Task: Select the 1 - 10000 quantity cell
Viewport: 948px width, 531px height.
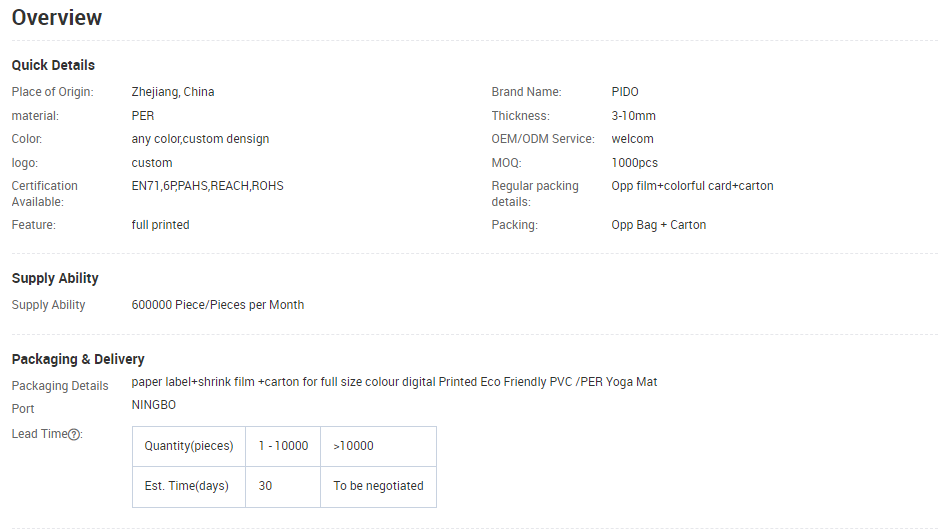Action: [283, 446]
